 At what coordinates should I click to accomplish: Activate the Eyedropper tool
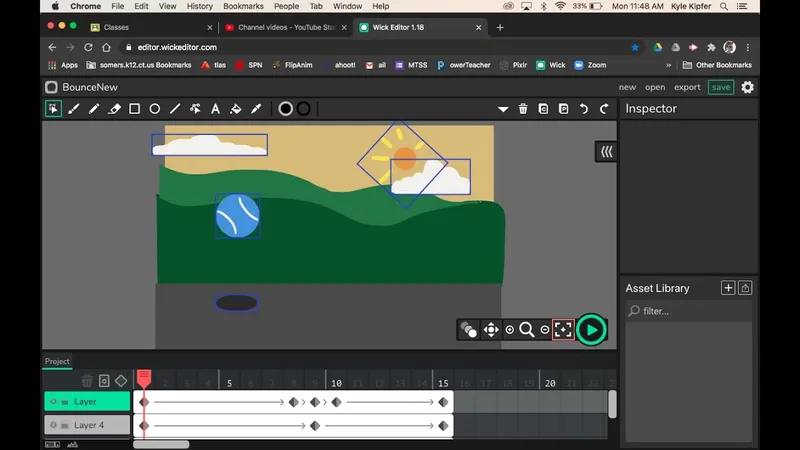click(x=256, y=109)
